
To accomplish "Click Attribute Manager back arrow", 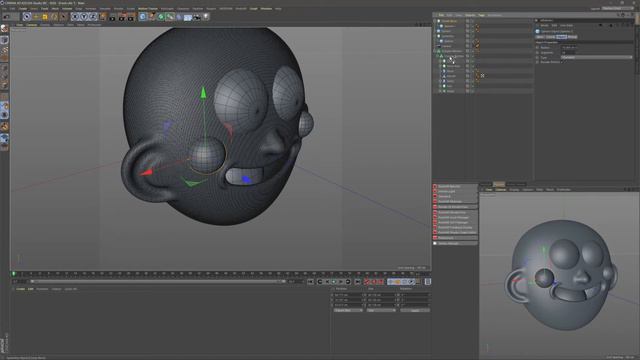I will [x=600, y=25].
